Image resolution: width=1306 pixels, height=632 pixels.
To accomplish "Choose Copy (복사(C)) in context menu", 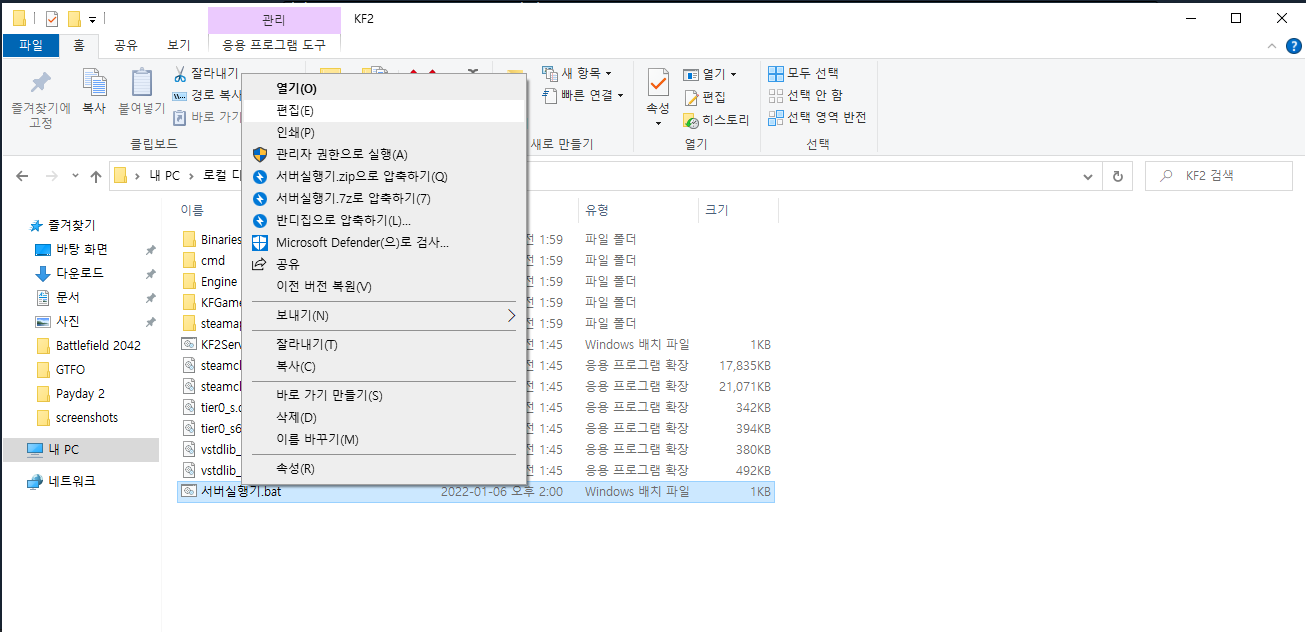I will tap(383, 366).
